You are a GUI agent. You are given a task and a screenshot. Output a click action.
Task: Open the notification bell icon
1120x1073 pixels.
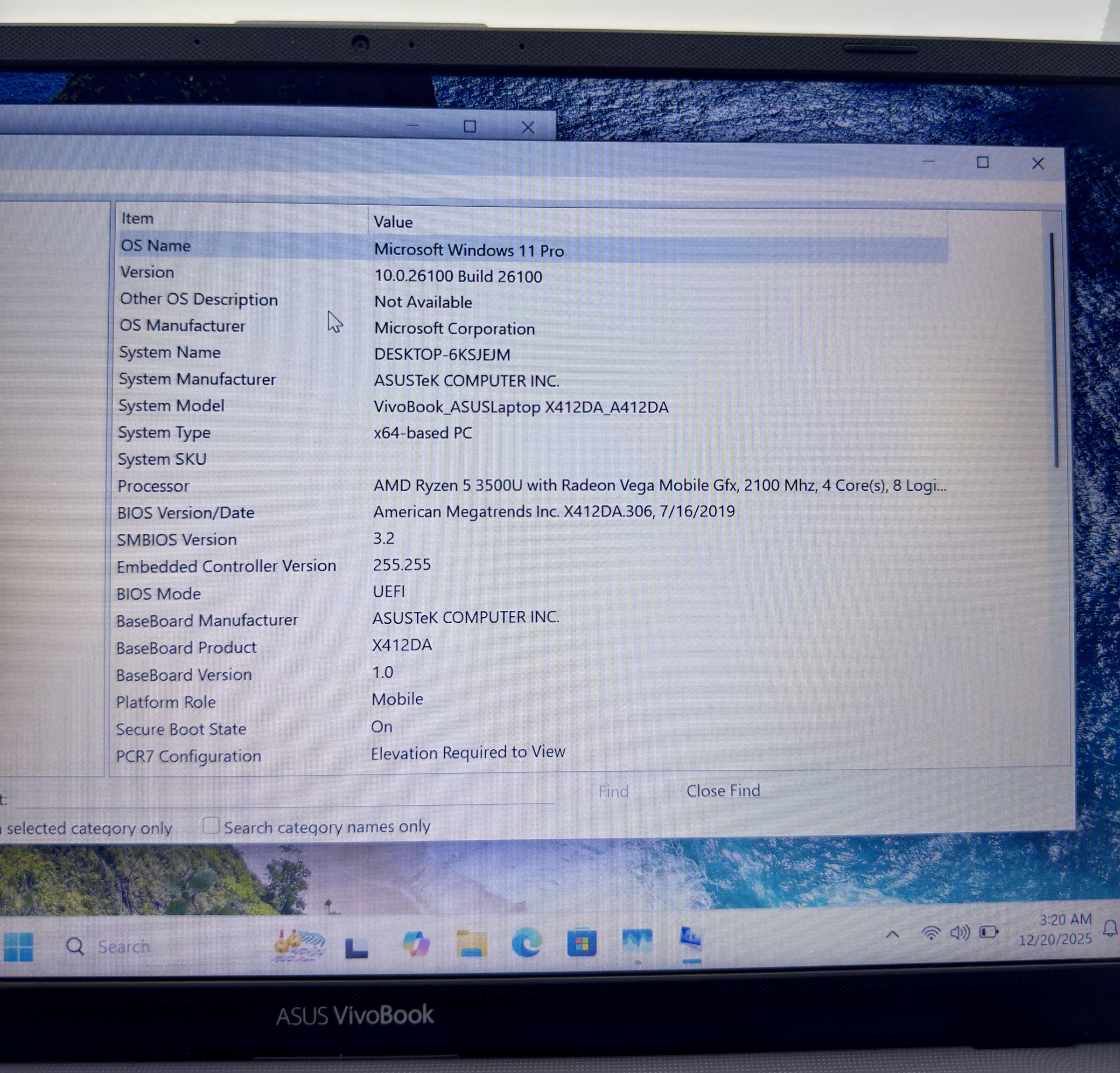click(1110, 928)
